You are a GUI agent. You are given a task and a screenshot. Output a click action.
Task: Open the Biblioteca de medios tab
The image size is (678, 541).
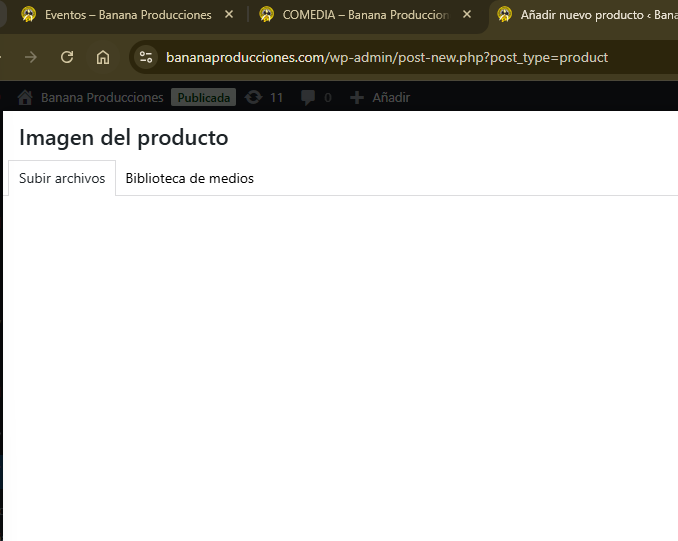(x=189, y=178)
